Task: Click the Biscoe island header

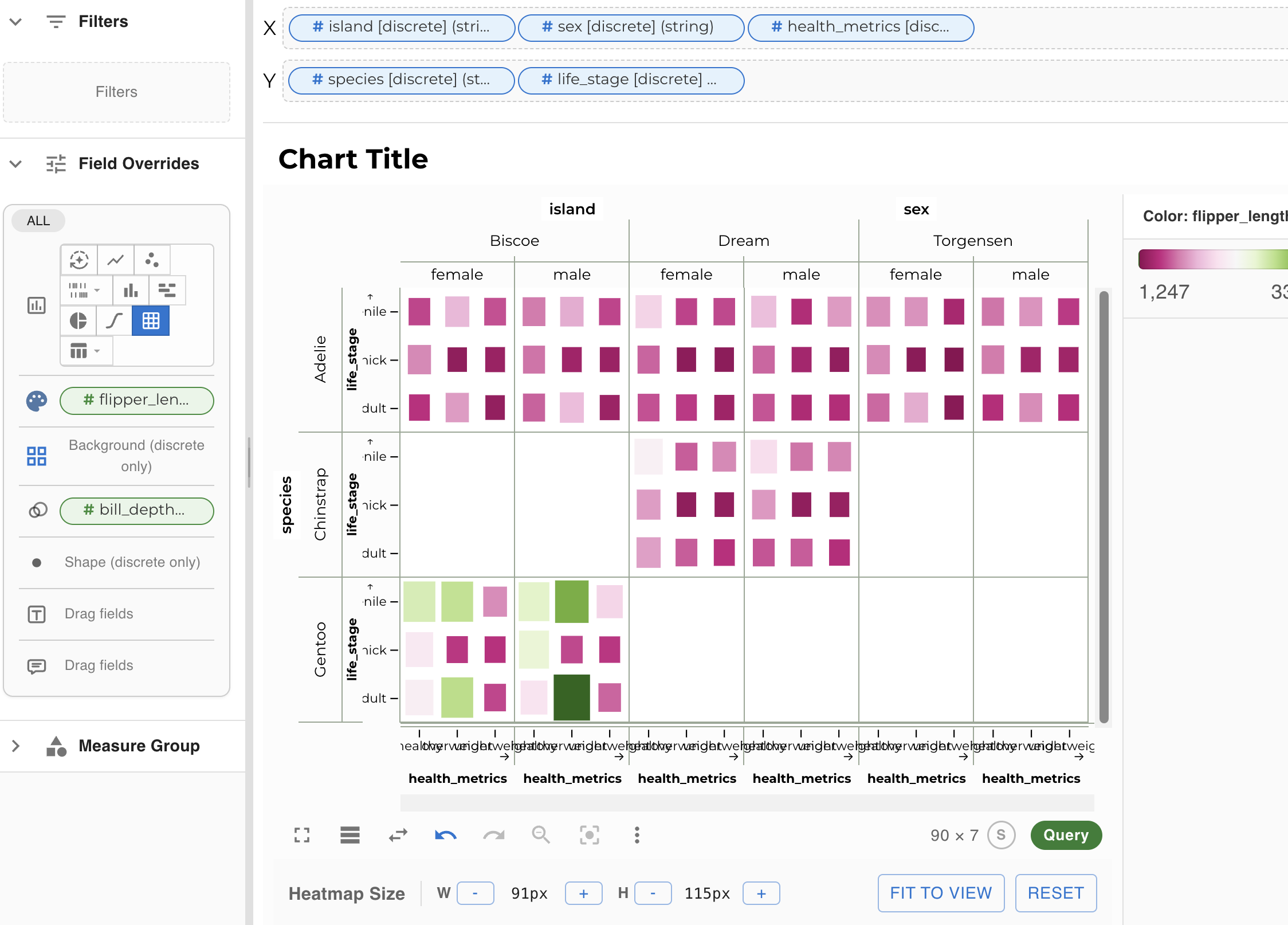Action: tap(514, 241)
